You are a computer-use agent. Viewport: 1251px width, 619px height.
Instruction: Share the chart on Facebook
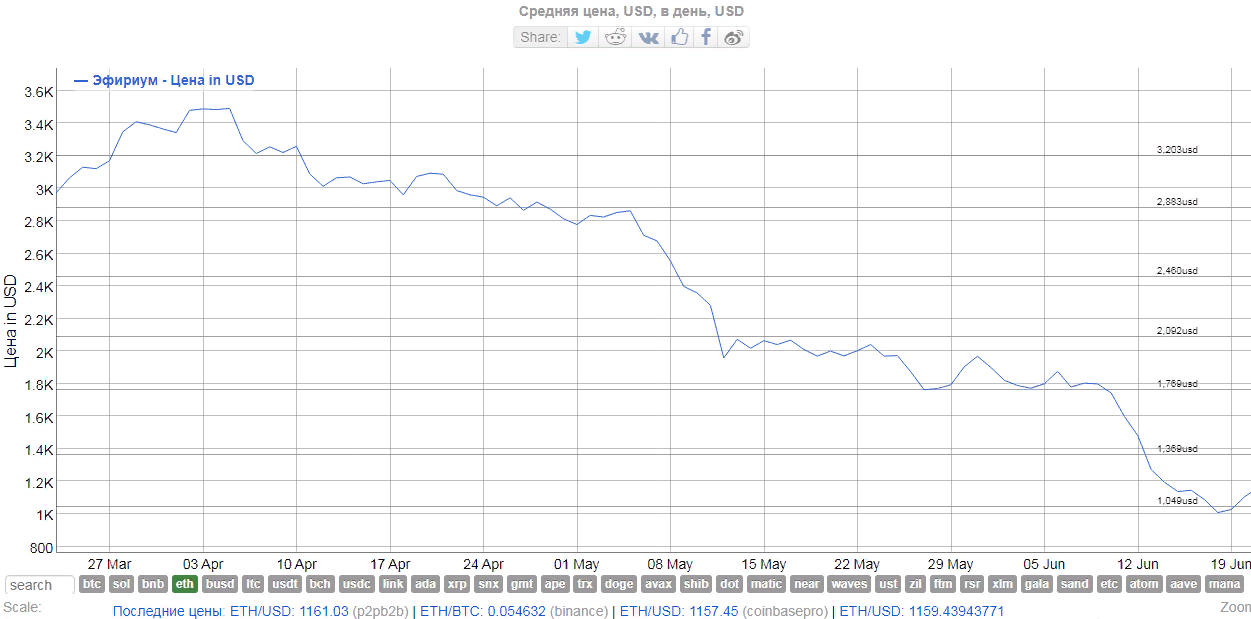(706, 37)
